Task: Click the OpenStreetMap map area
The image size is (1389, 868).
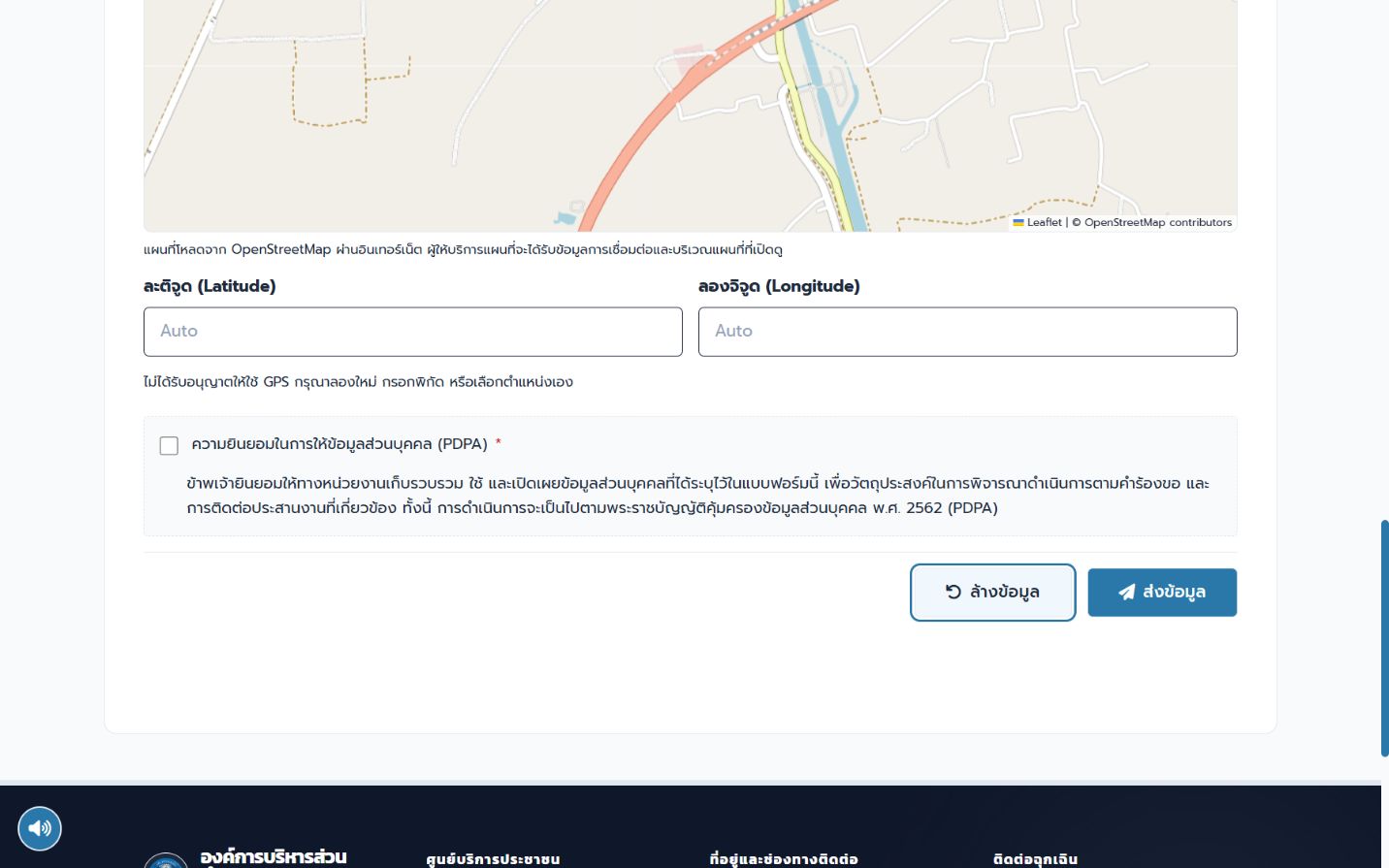Action: tap(691, 115)
